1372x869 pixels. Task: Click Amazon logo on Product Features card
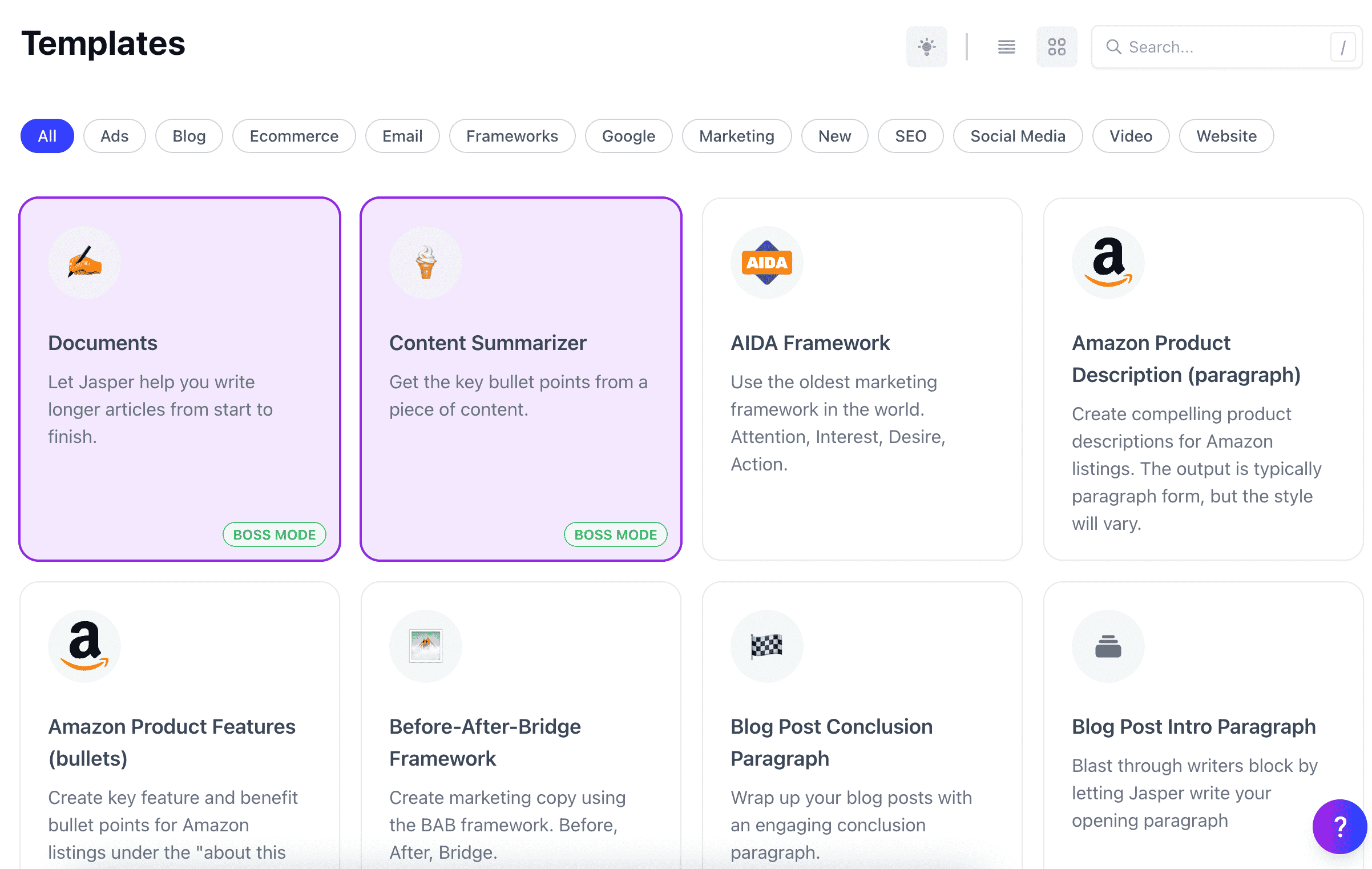coord(84,646)
